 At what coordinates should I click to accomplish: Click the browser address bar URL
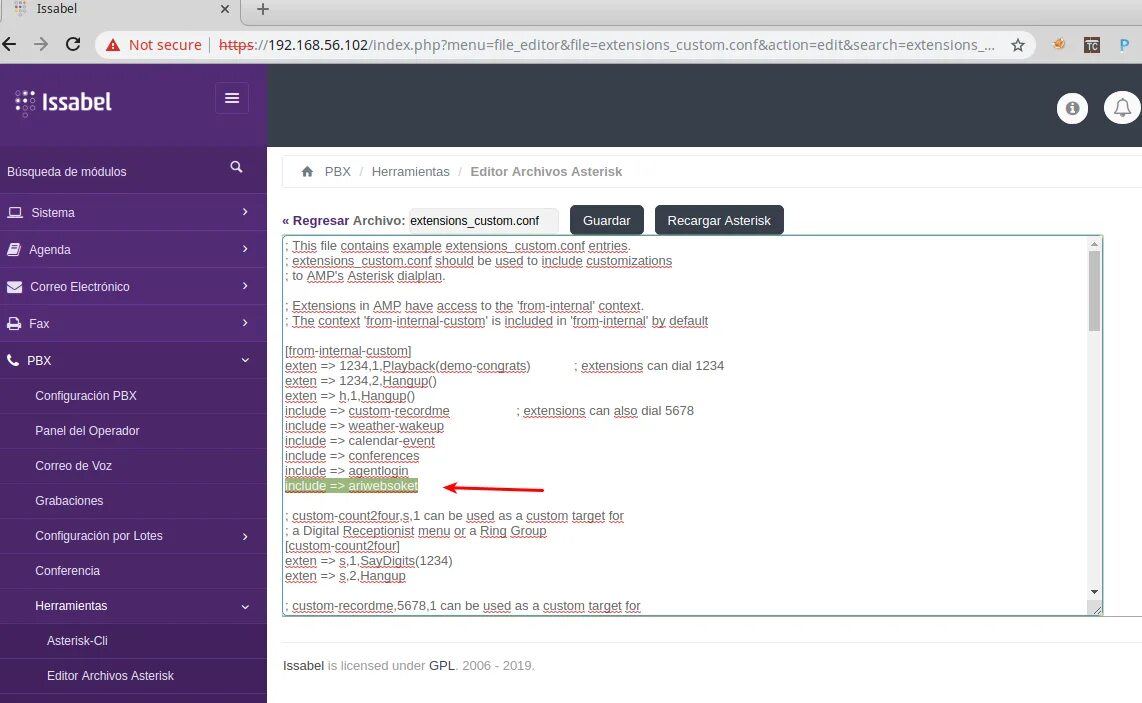click(x=606, y=45)
